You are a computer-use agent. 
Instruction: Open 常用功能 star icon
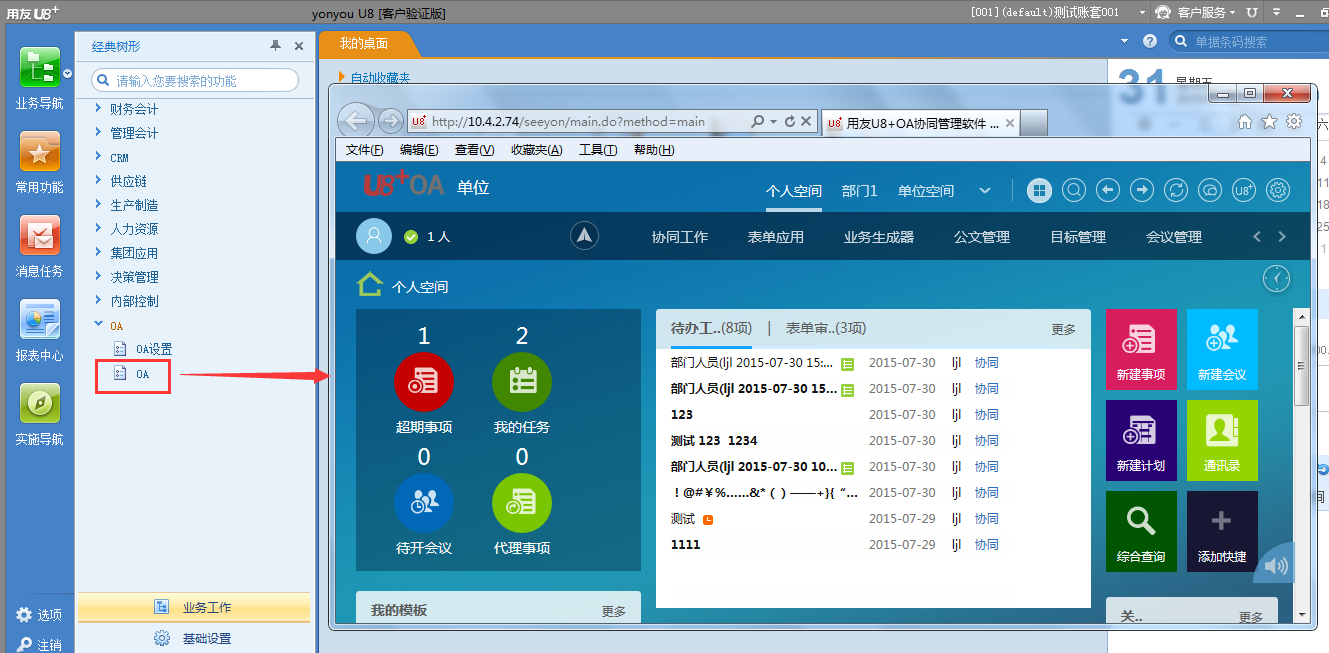coord(39,153)
